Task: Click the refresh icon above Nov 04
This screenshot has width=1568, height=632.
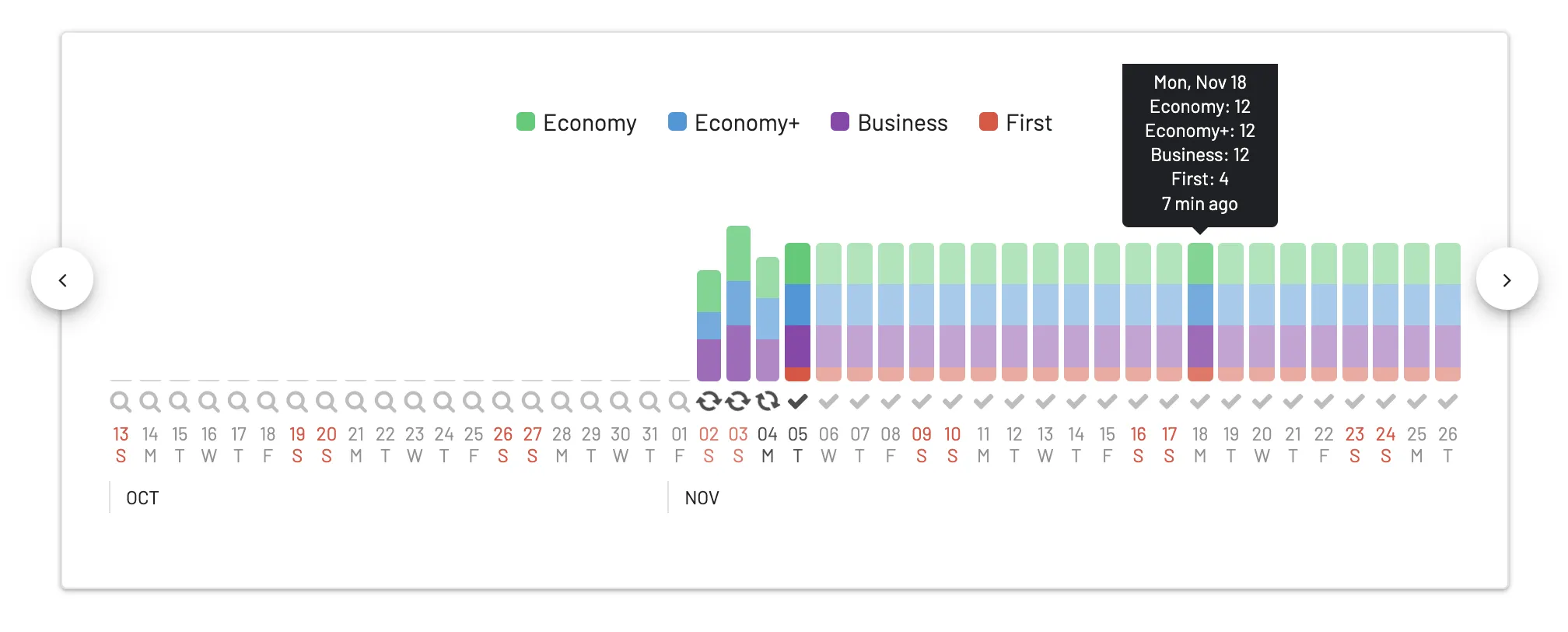Action: point(768,402)
